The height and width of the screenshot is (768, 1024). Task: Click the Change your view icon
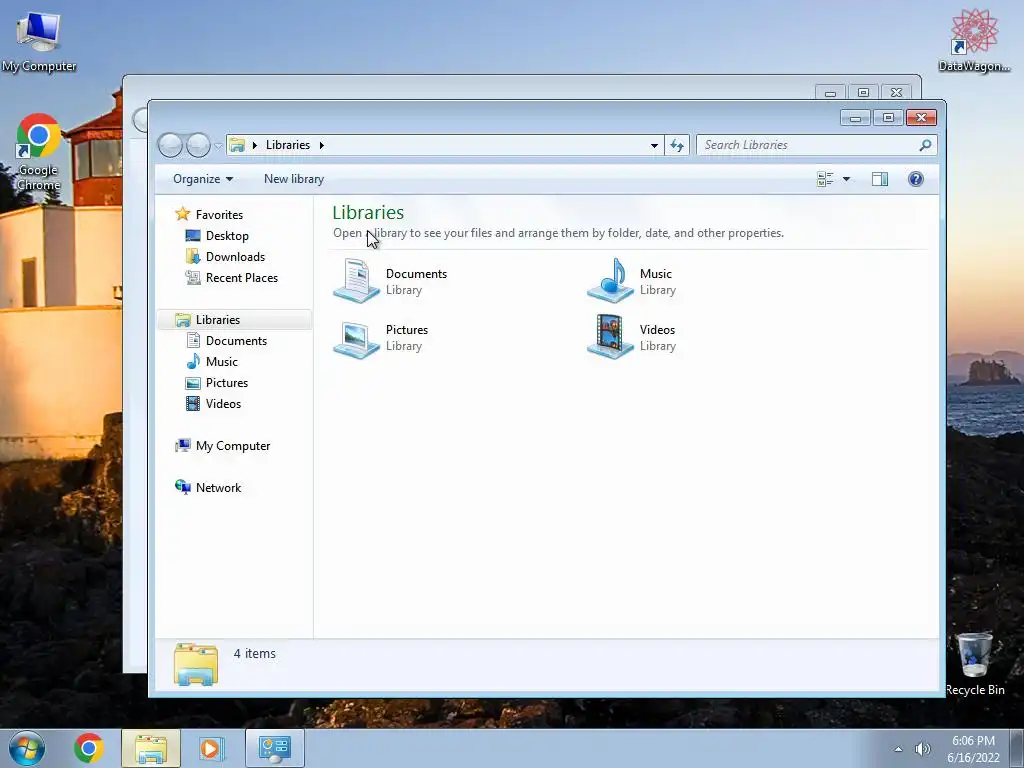click(x=825, y=179)
